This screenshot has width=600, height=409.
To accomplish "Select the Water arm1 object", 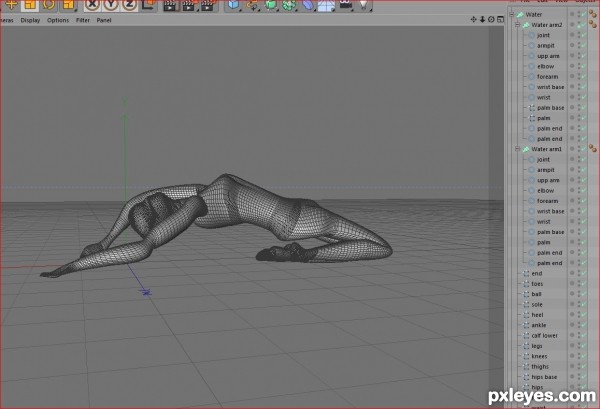I will coord(546,149).
